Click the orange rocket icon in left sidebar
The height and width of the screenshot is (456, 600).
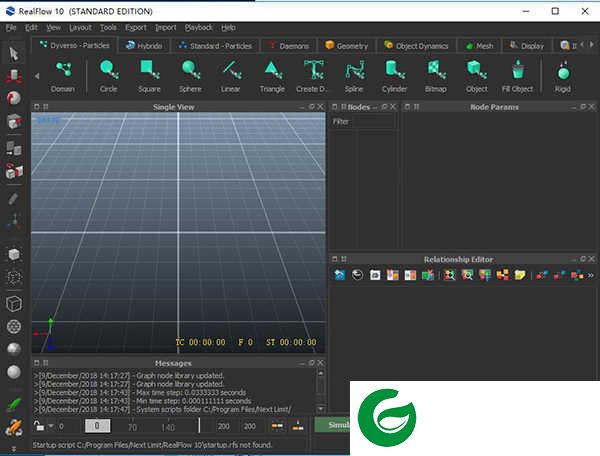tap(14, 427)
